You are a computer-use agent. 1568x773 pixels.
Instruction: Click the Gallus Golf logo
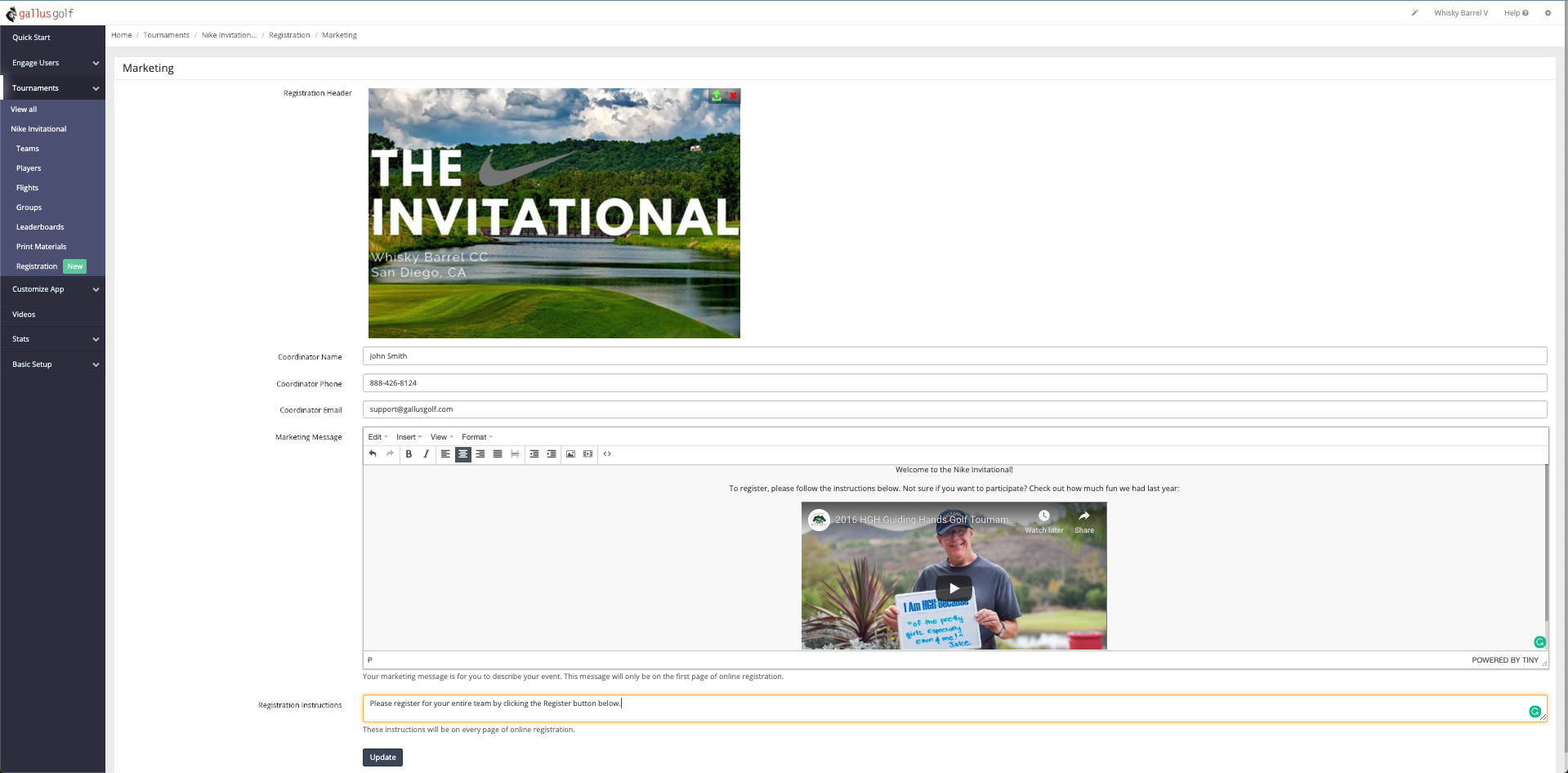click(39, 13)
